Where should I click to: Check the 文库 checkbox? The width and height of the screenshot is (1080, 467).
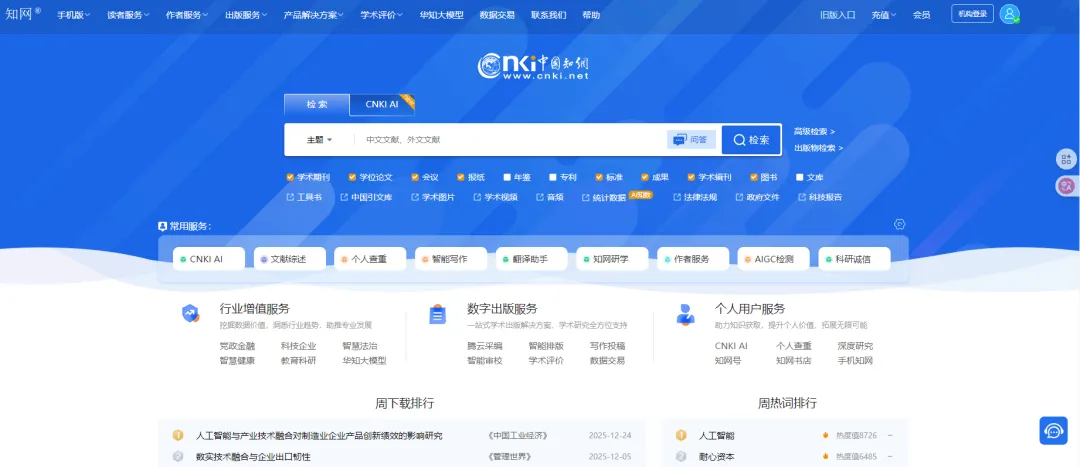799,177
